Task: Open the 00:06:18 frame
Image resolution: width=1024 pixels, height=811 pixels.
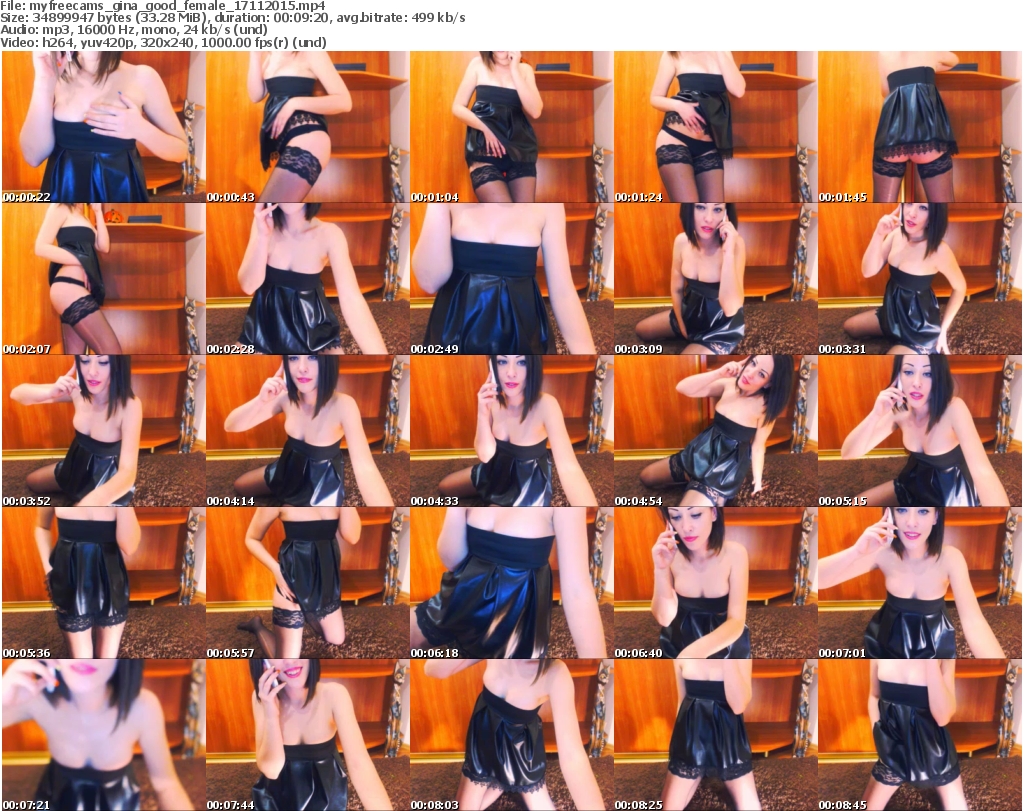Action: pos(511,583)
